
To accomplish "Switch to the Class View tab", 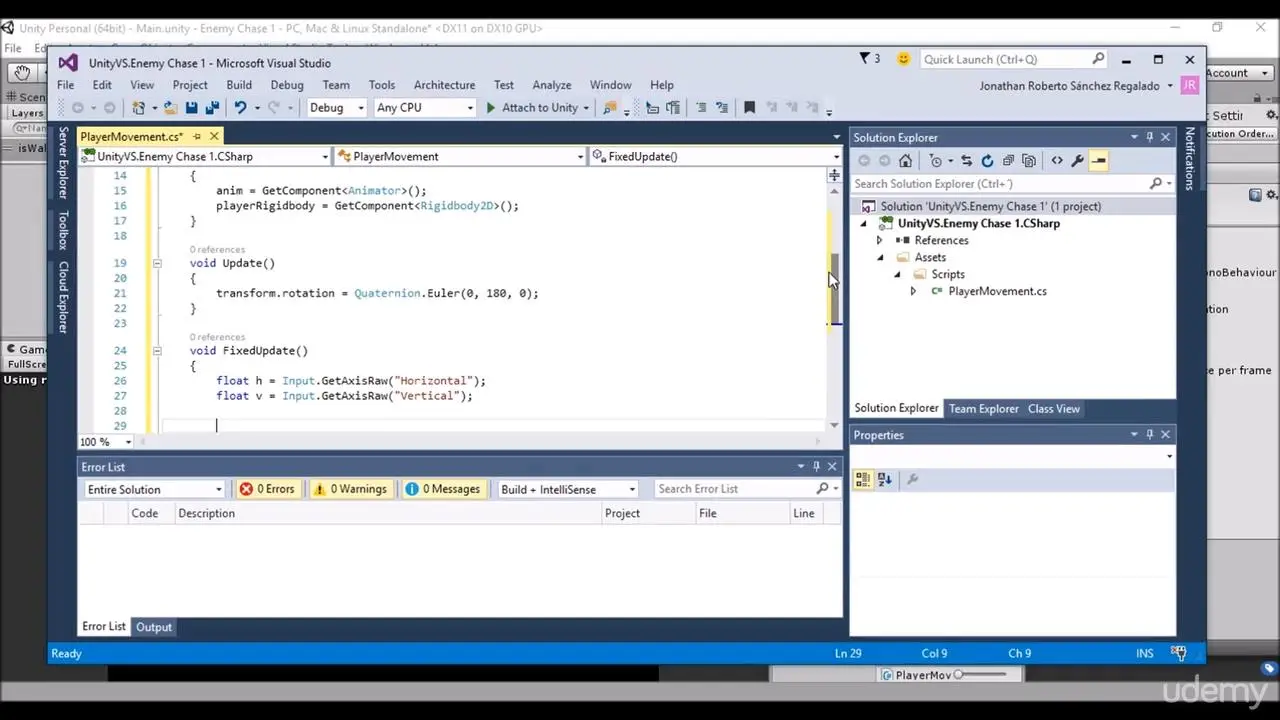I will 1054,408.
